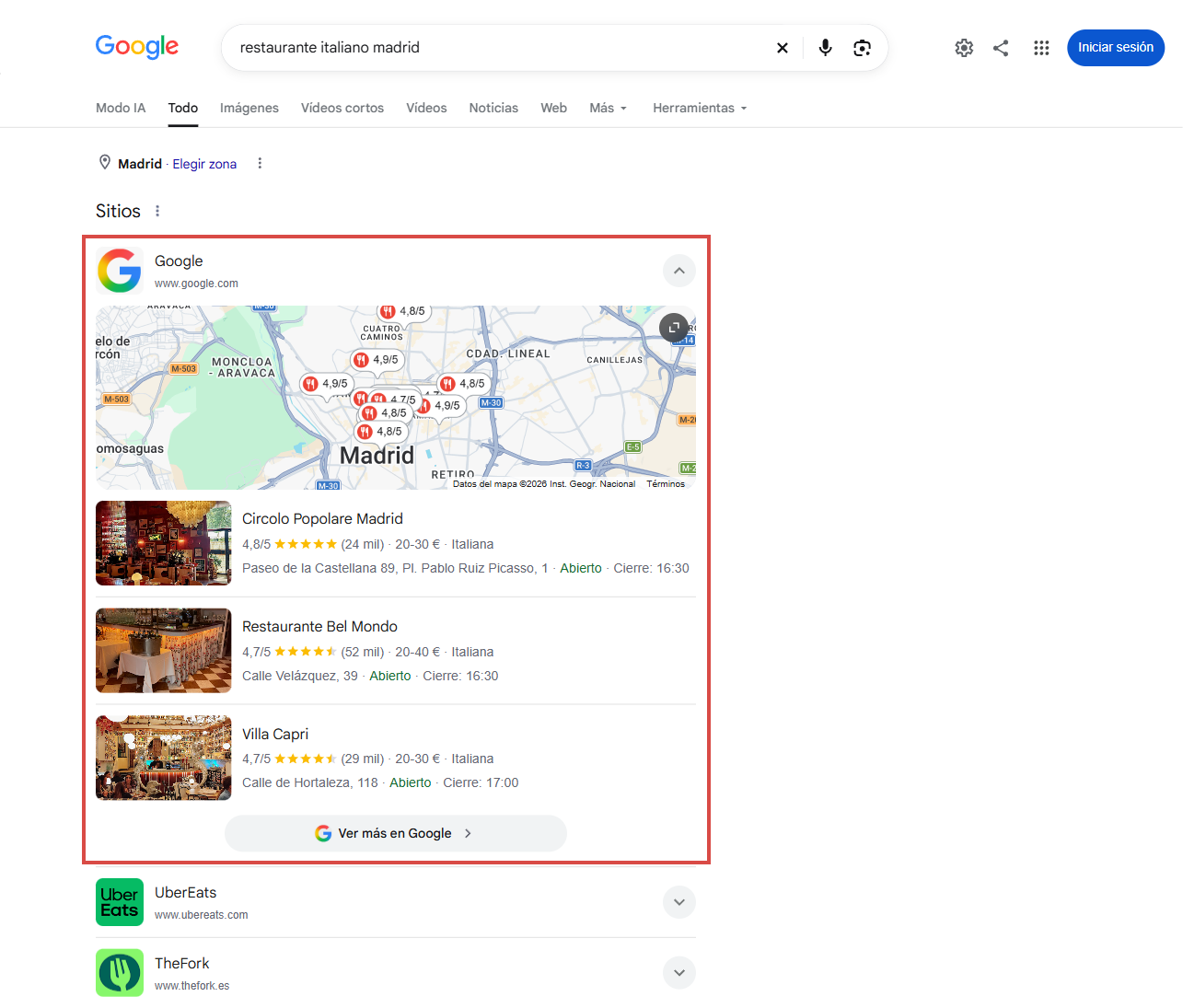Expand the map to full view

point(674,327)
